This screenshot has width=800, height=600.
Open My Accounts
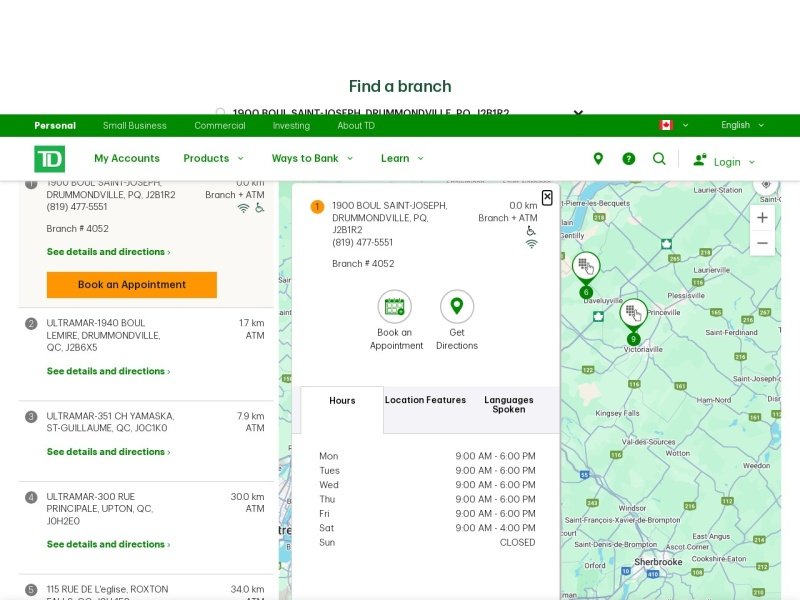click(x=127, y=158)
